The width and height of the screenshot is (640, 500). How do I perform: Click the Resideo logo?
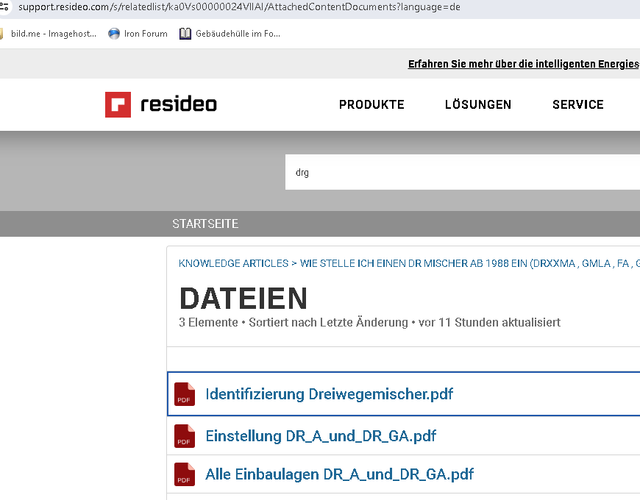click(160, 104)
